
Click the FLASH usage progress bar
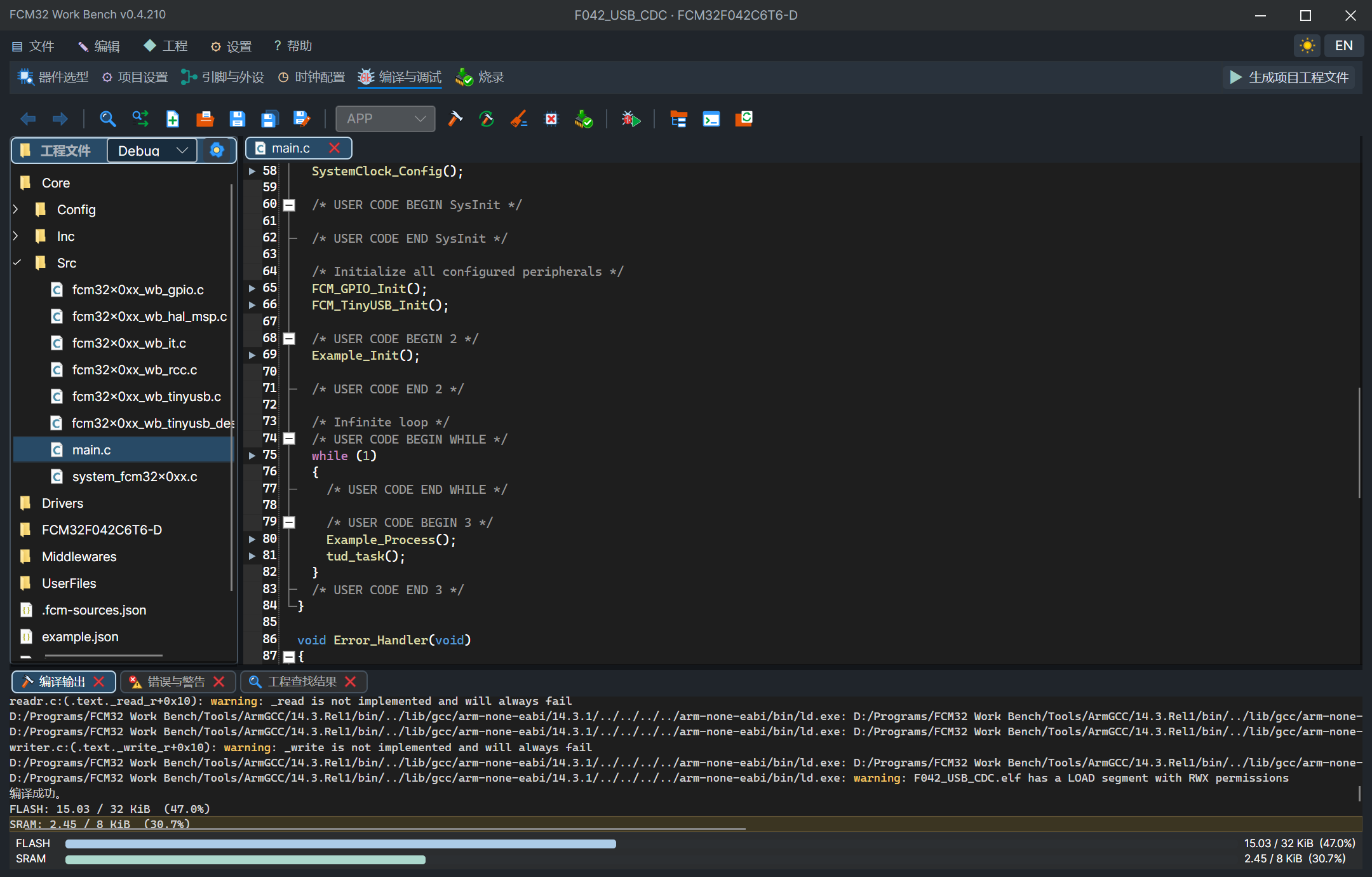pyautogui.click(x=340, y=843)
